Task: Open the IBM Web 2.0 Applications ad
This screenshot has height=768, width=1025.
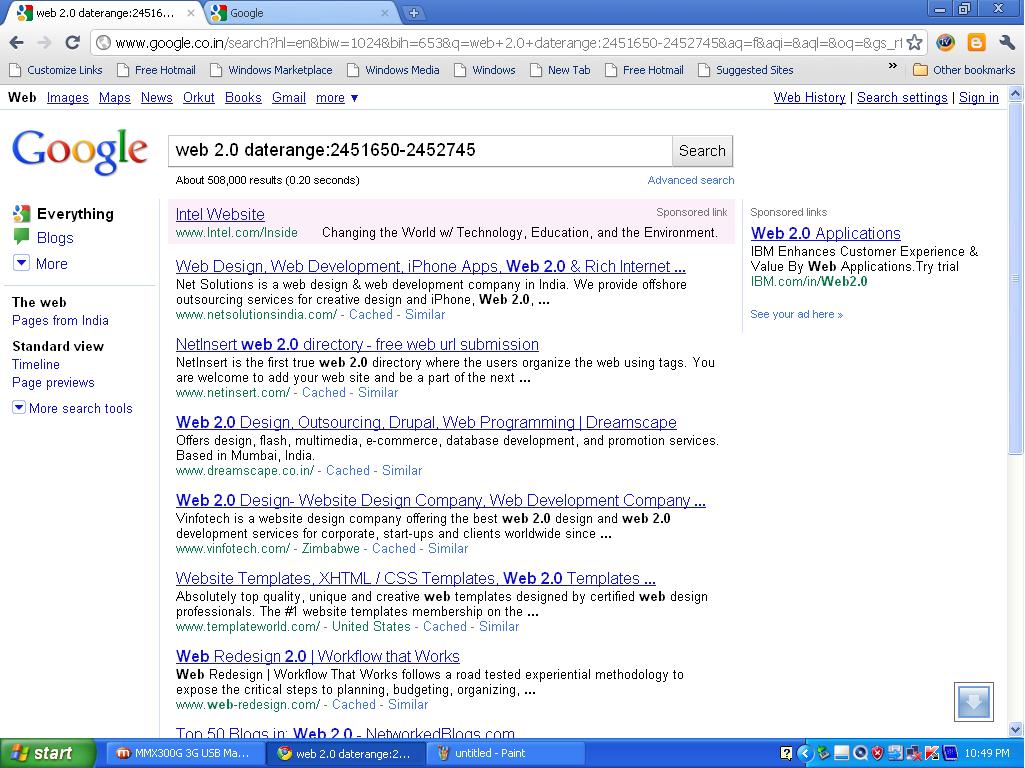Action: click(x=825, y=233)
